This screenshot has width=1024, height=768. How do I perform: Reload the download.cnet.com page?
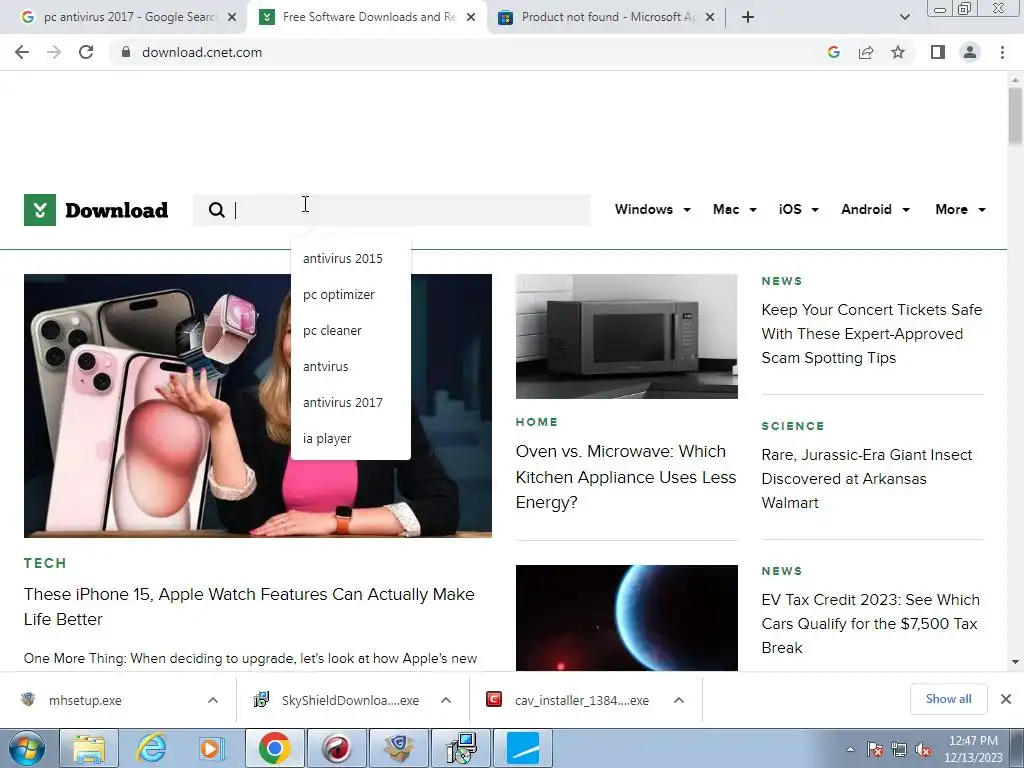pyautogui.click(x=86, y=52)
